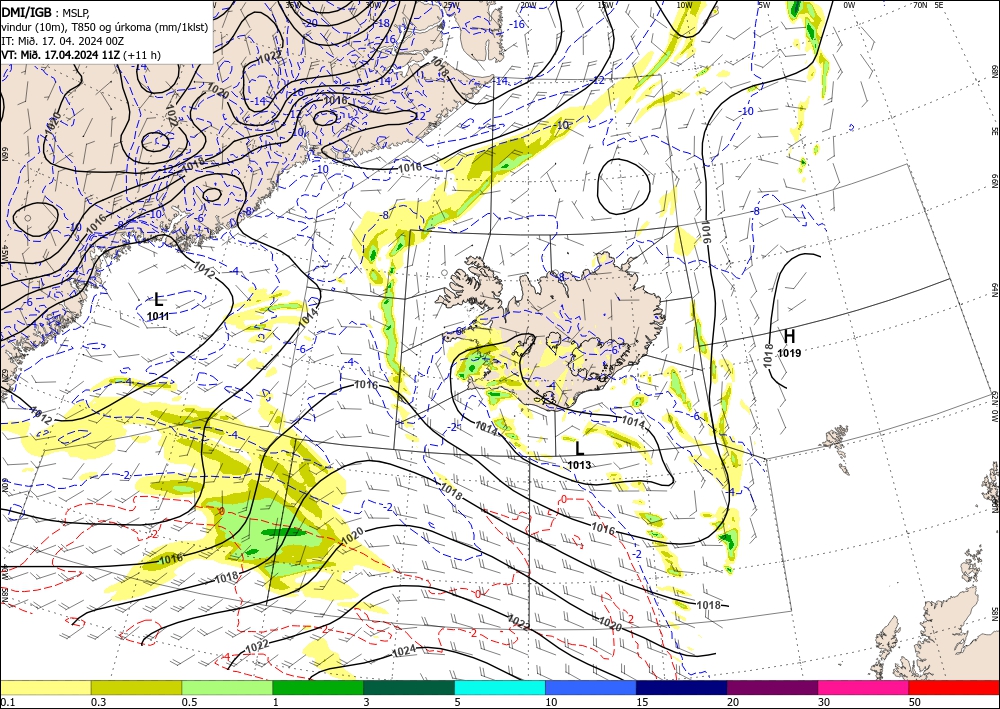Pick the blue 10–15 legend swatch
The height and width of the screenshot is (709, 1000).
(591, 687)
